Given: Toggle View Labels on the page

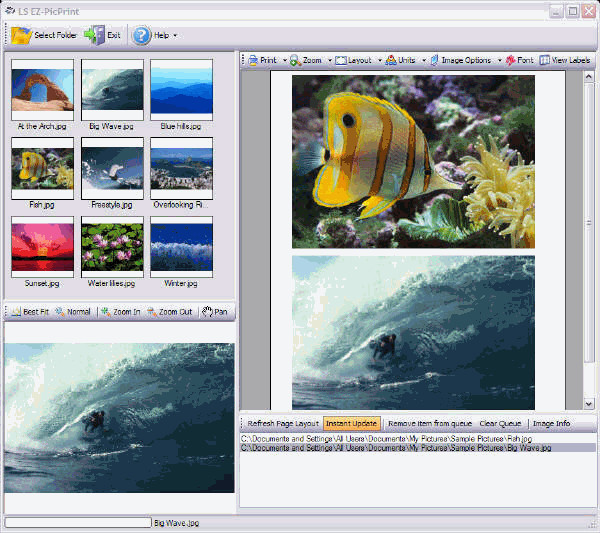Looking at the screenshot, I should click(565, 60).
